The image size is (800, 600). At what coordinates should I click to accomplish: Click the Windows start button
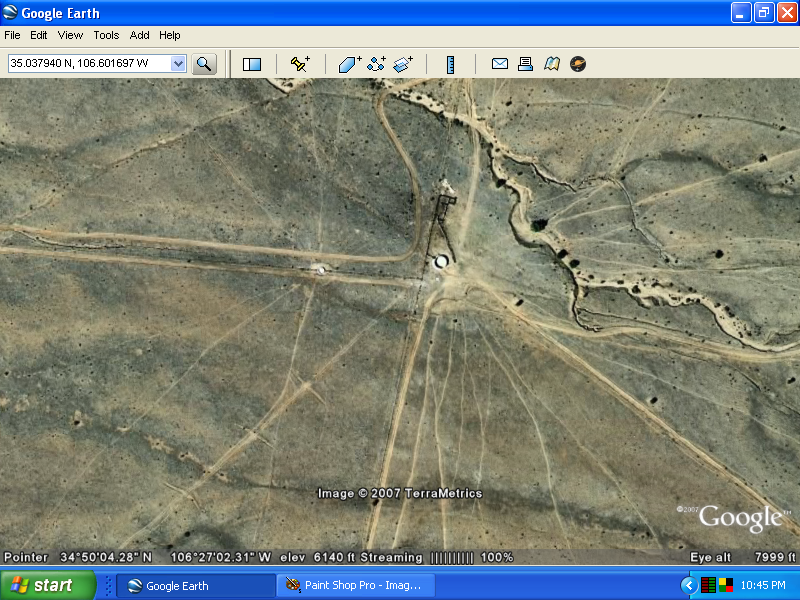tap(47, 585)
